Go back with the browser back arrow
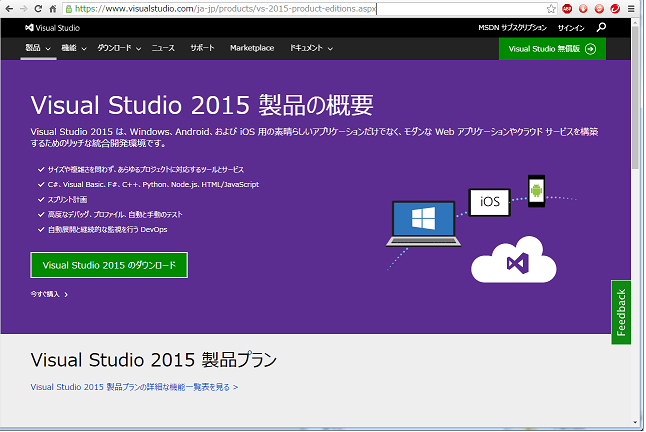 click(9, 9)
